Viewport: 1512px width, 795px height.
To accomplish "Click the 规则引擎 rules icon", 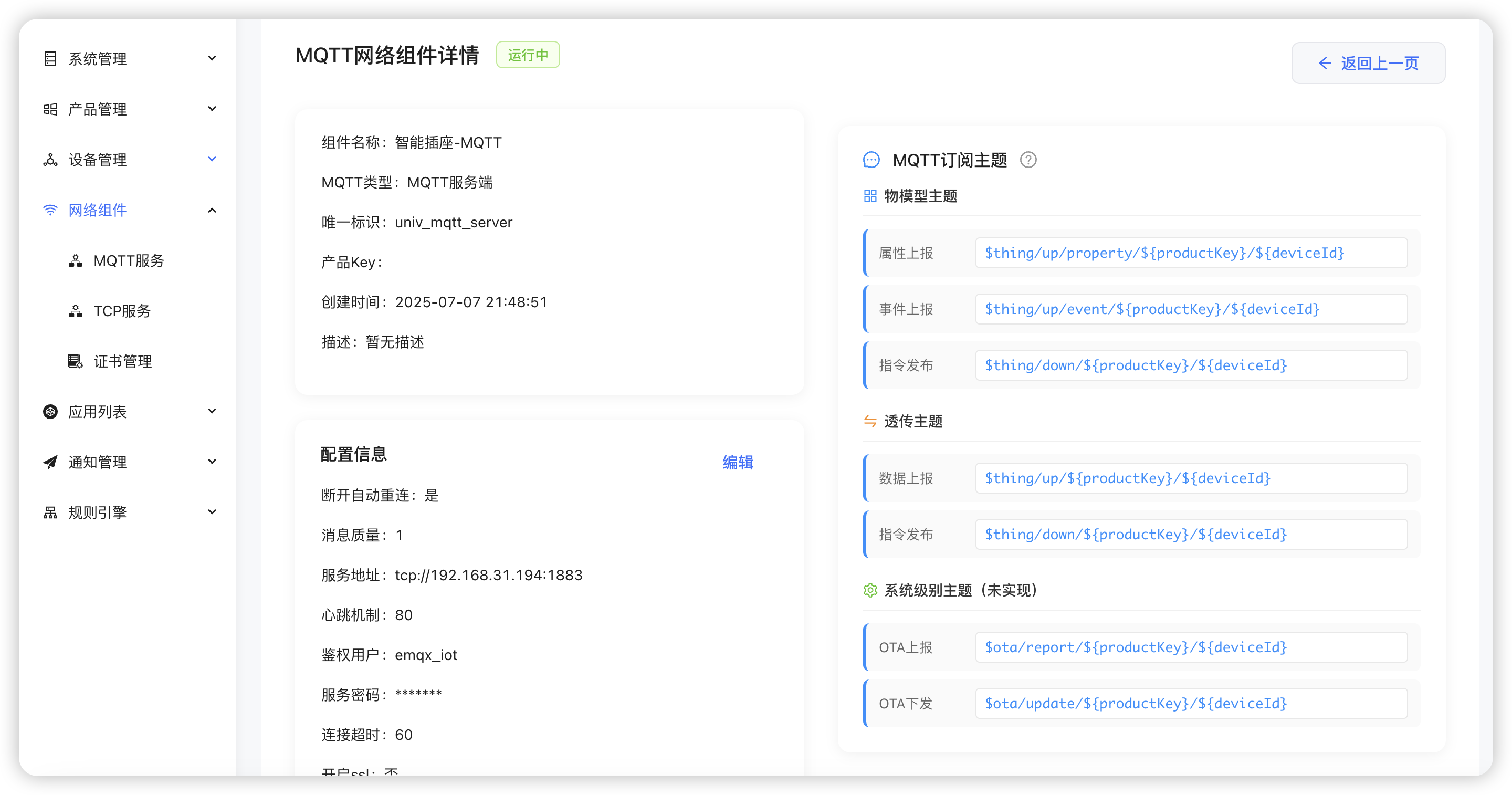I will coord(50,512).
